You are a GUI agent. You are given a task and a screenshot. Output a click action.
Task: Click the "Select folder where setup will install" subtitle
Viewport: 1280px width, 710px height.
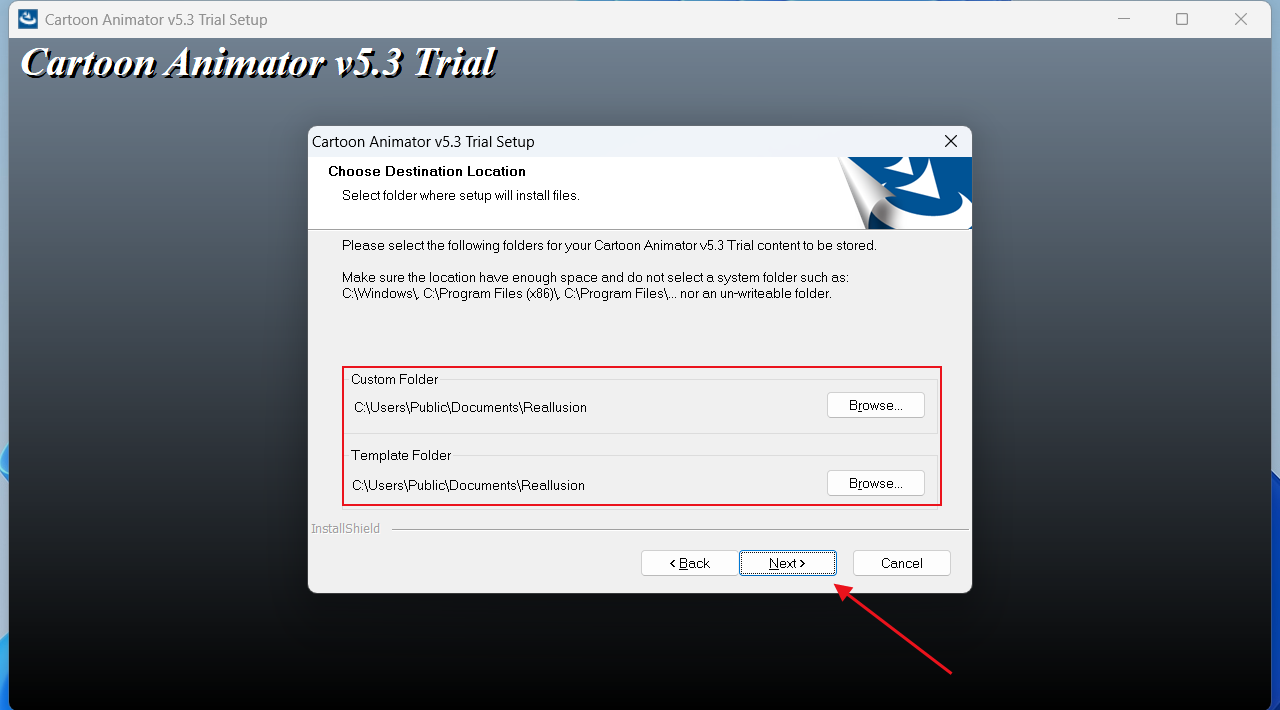[461, 196]
